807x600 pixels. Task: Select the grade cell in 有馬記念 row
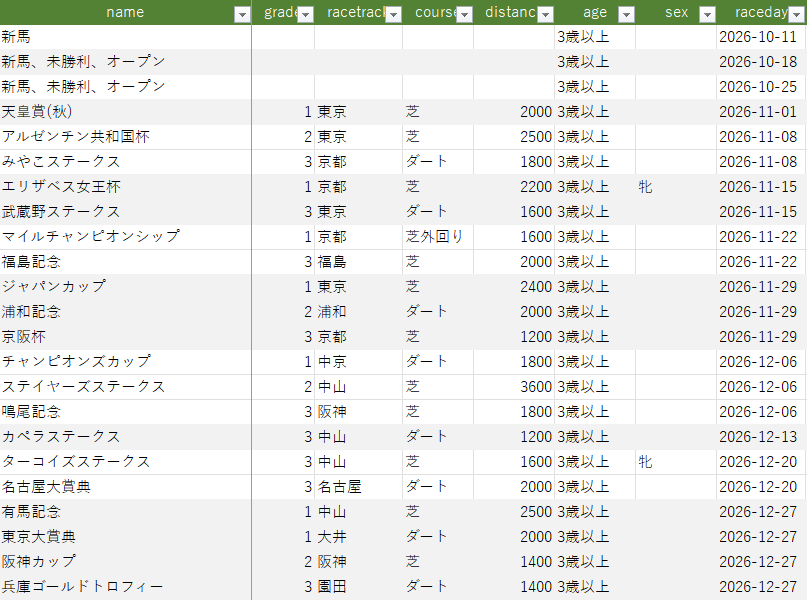[x=283, y=511]
